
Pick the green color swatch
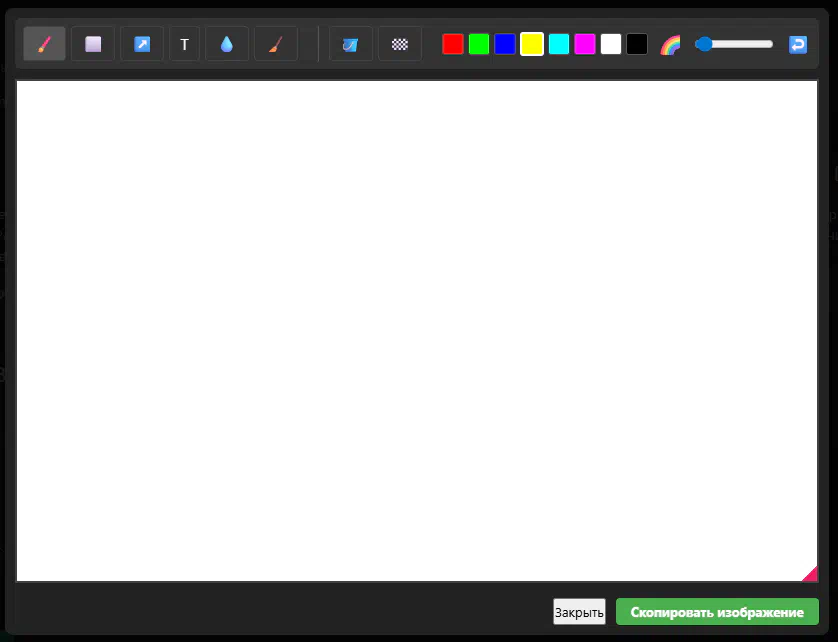479,44
